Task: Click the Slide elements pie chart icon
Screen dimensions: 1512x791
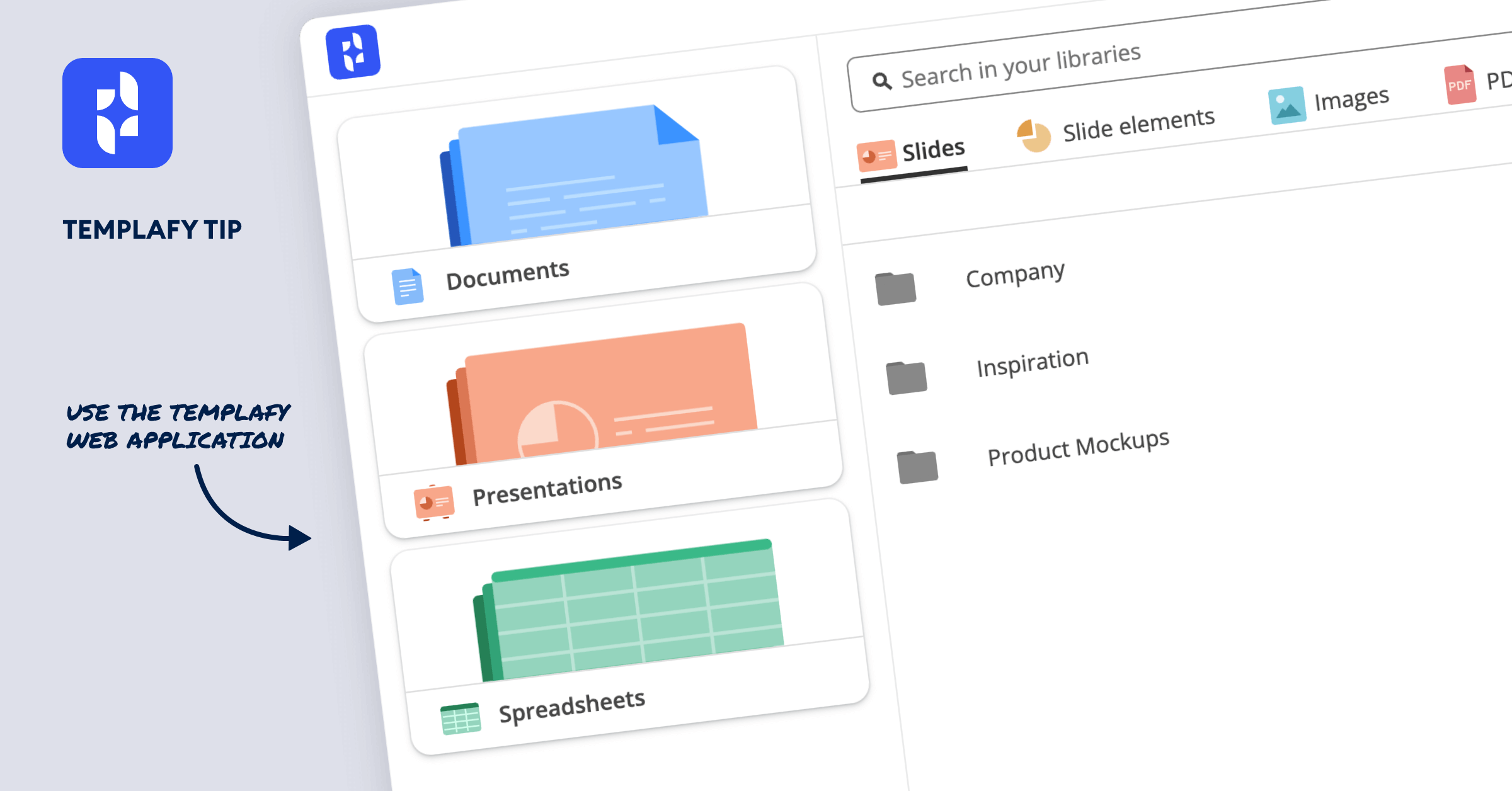Action: coord(1034,135)
